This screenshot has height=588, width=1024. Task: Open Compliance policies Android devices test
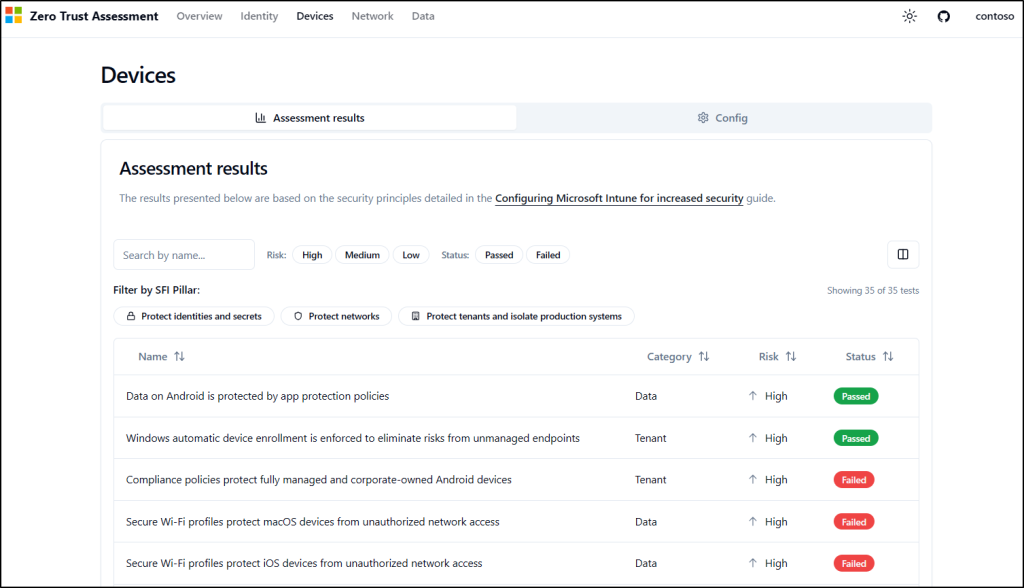(x=319, y=480)
